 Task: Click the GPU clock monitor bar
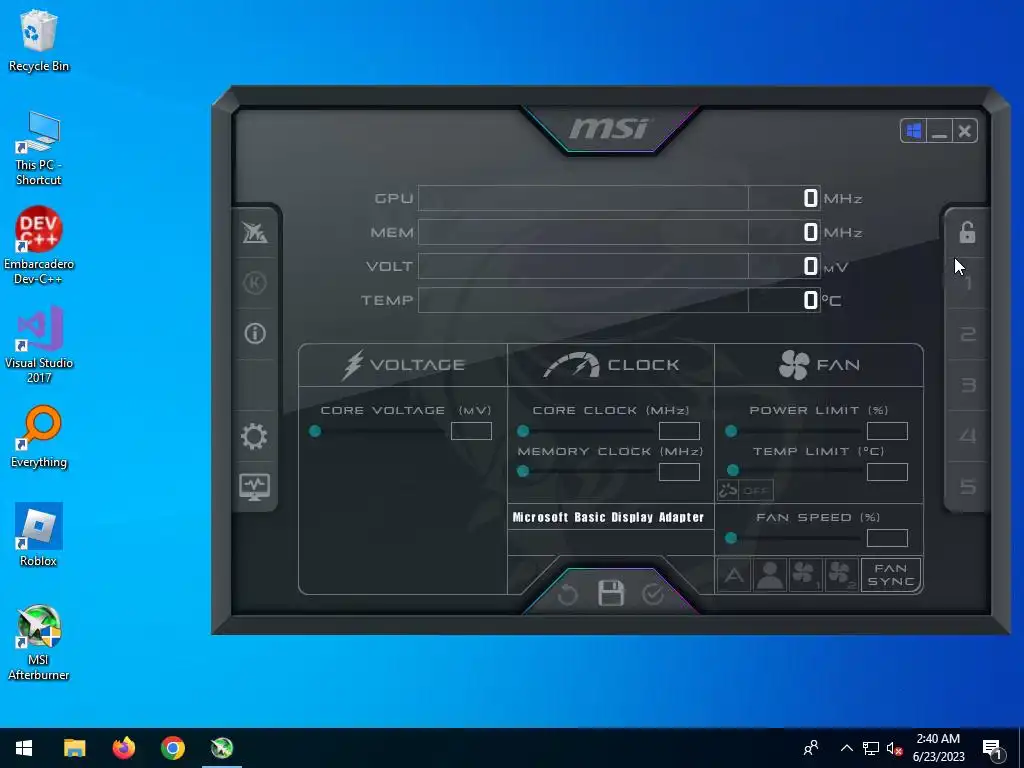pos(618,198)
